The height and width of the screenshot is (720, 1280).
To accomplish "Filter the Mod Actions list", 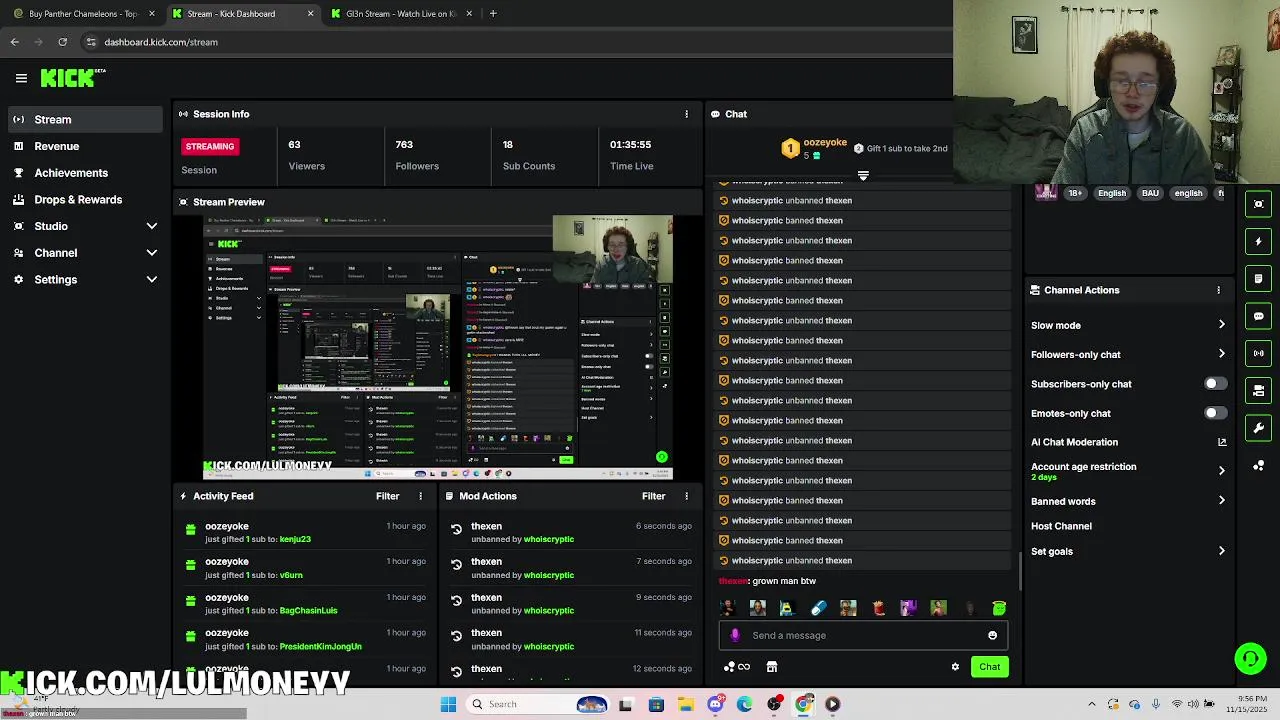I will pyautogui.click(x=653, y=496).
